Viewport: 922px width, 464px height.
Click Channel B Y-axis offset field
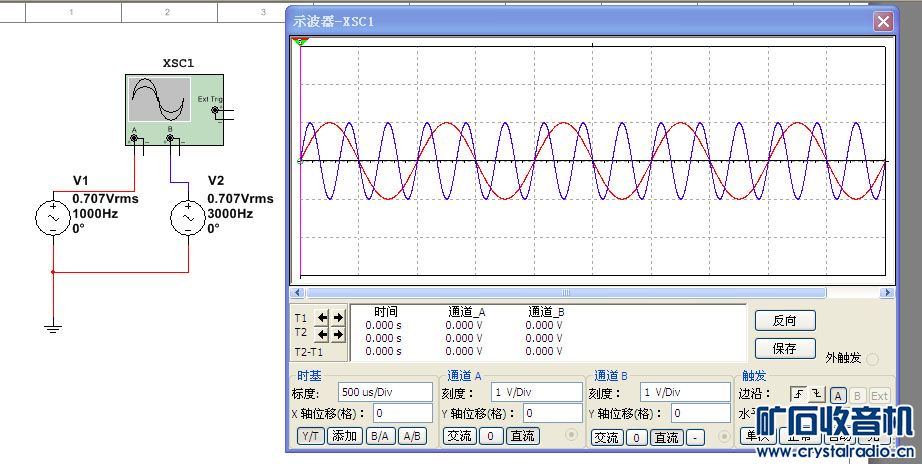(x=703, y=413)
